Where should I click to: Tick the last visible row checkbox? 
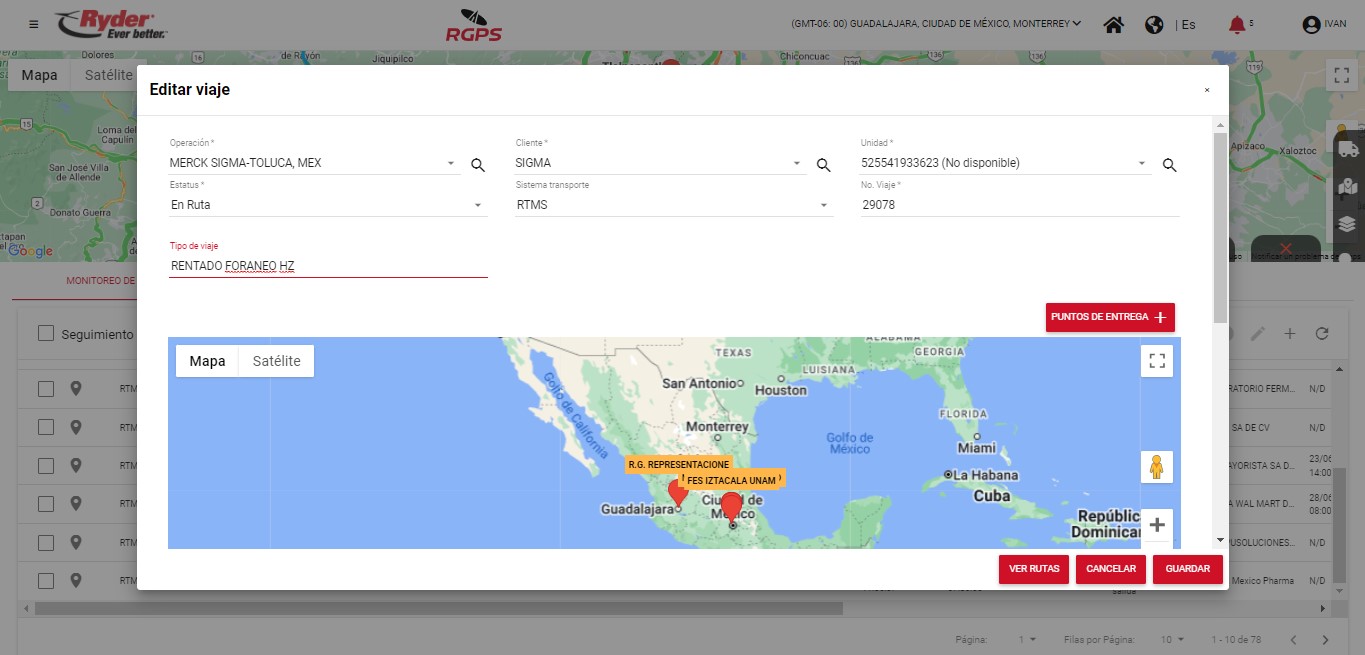click(x=46, y=580)
